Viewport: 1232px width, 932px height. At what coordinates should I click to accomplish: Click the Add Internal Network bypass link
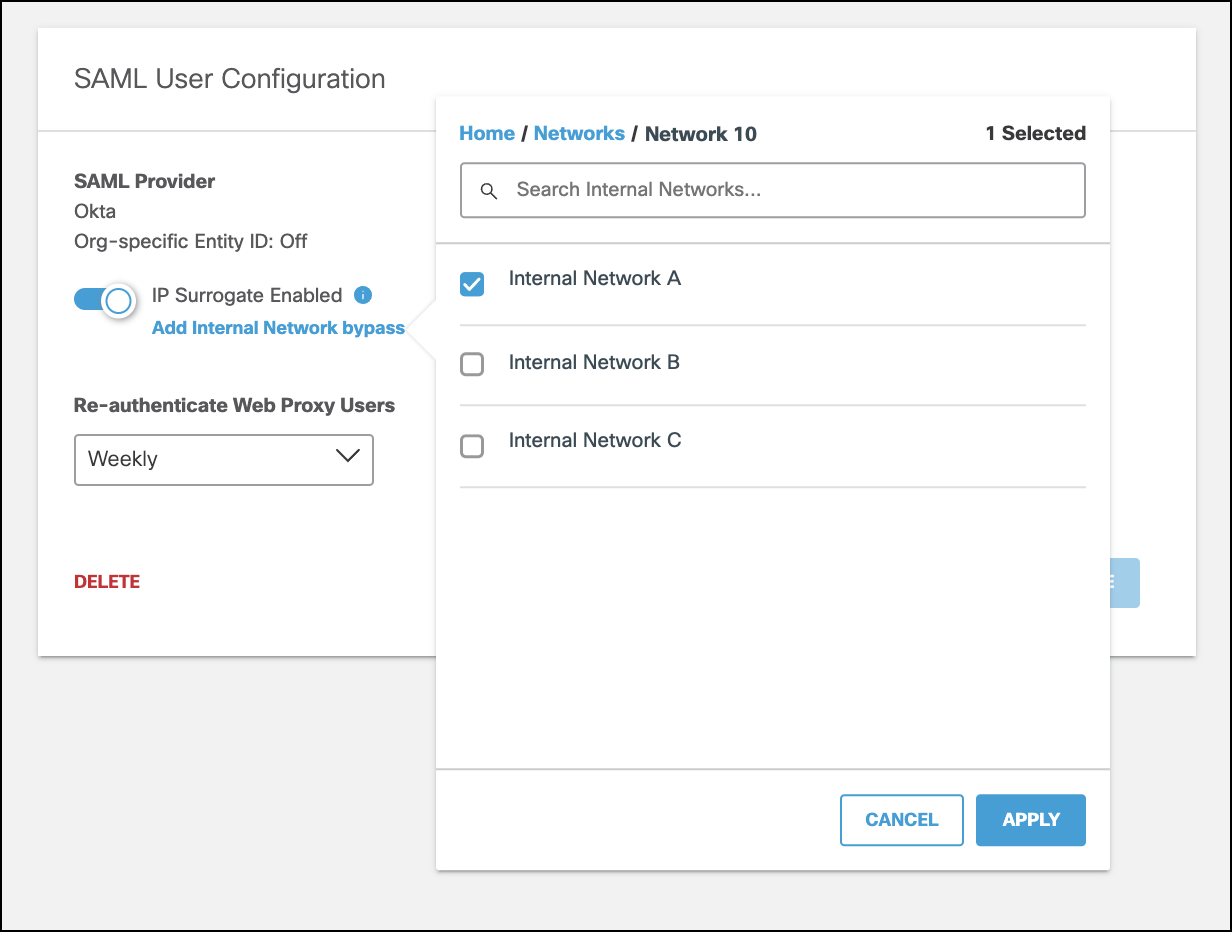click(x=278, y=328)
